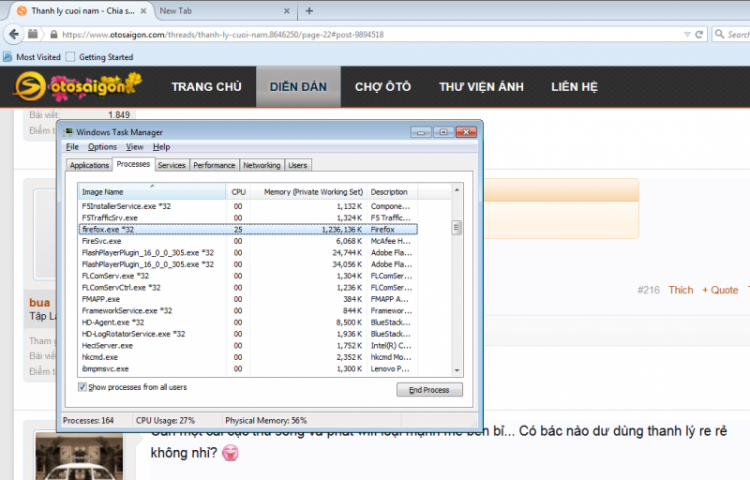Click the URL address field
The image size is (750, 480).
point(368,34)
